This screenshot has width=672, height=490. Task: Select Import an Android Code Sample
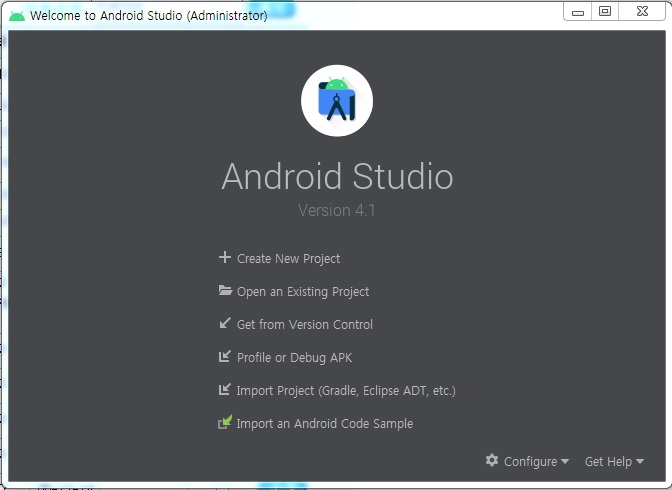pyautogui.click(x=324, y=424)
